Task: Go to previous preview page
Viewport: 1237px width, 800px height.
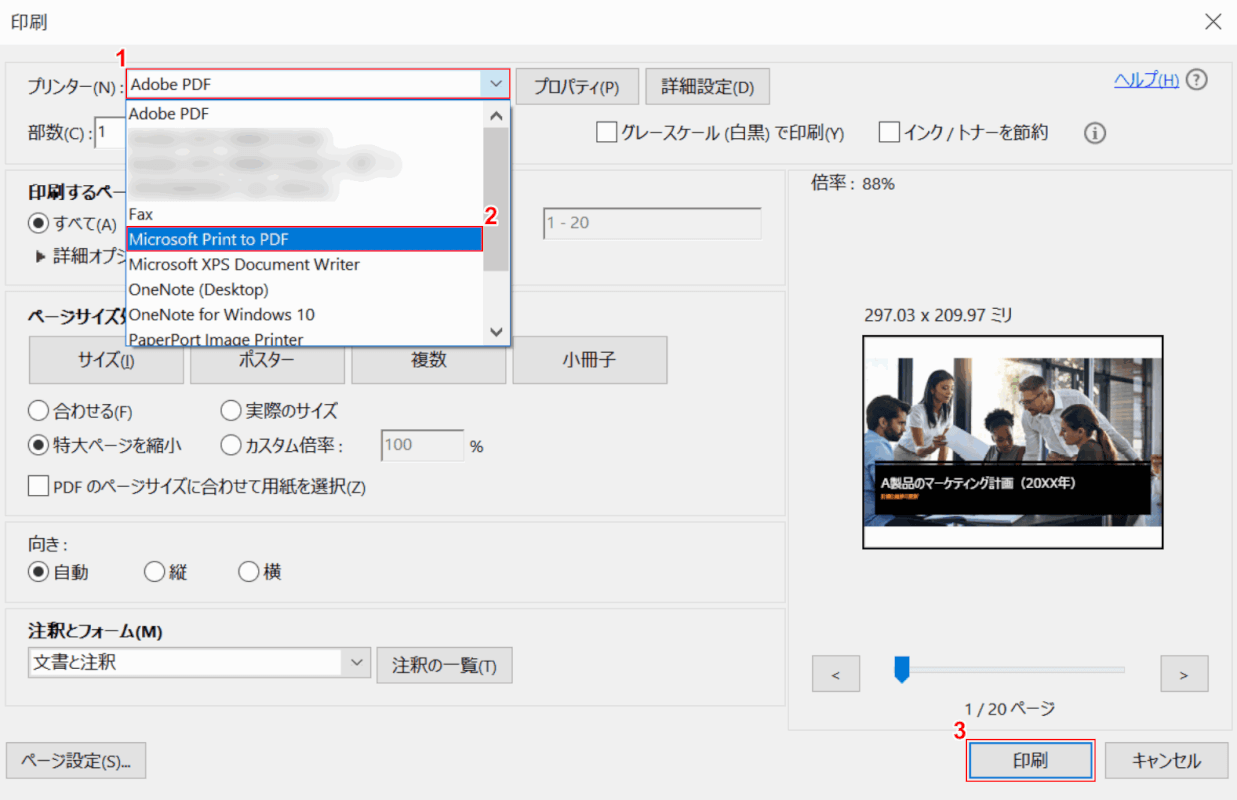Action: tap(836, 674)
